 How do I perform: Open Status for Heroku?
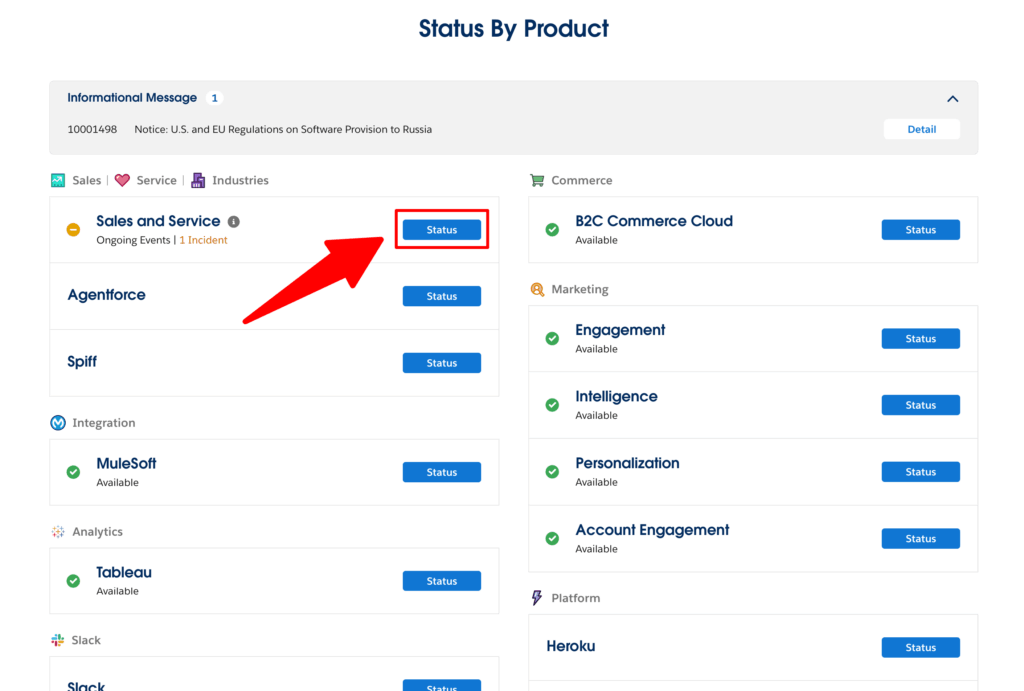coord(920,647)
